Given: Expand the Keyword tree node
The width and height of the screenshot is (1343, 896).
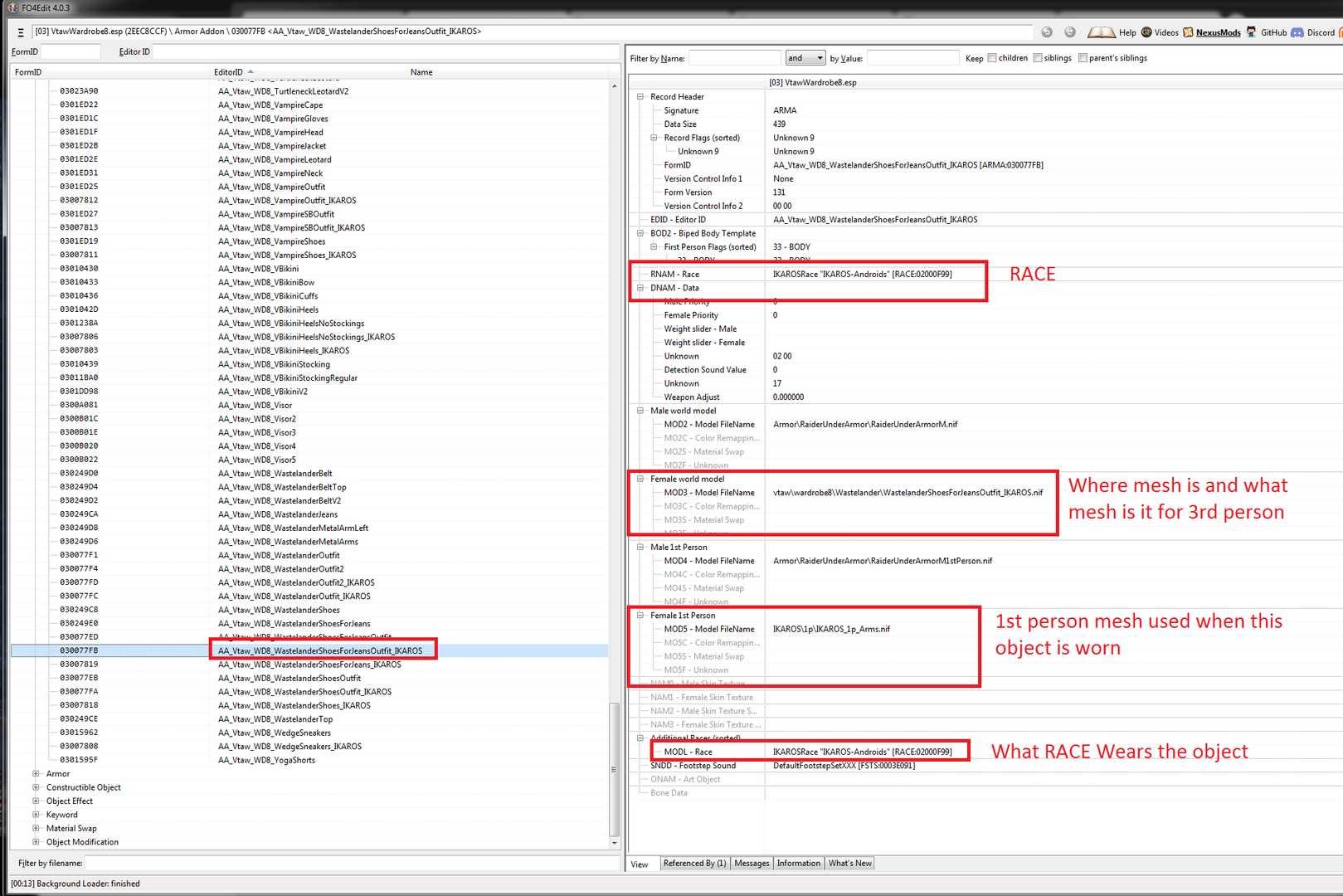Looking at the screenshot, I should coord(36,815).
